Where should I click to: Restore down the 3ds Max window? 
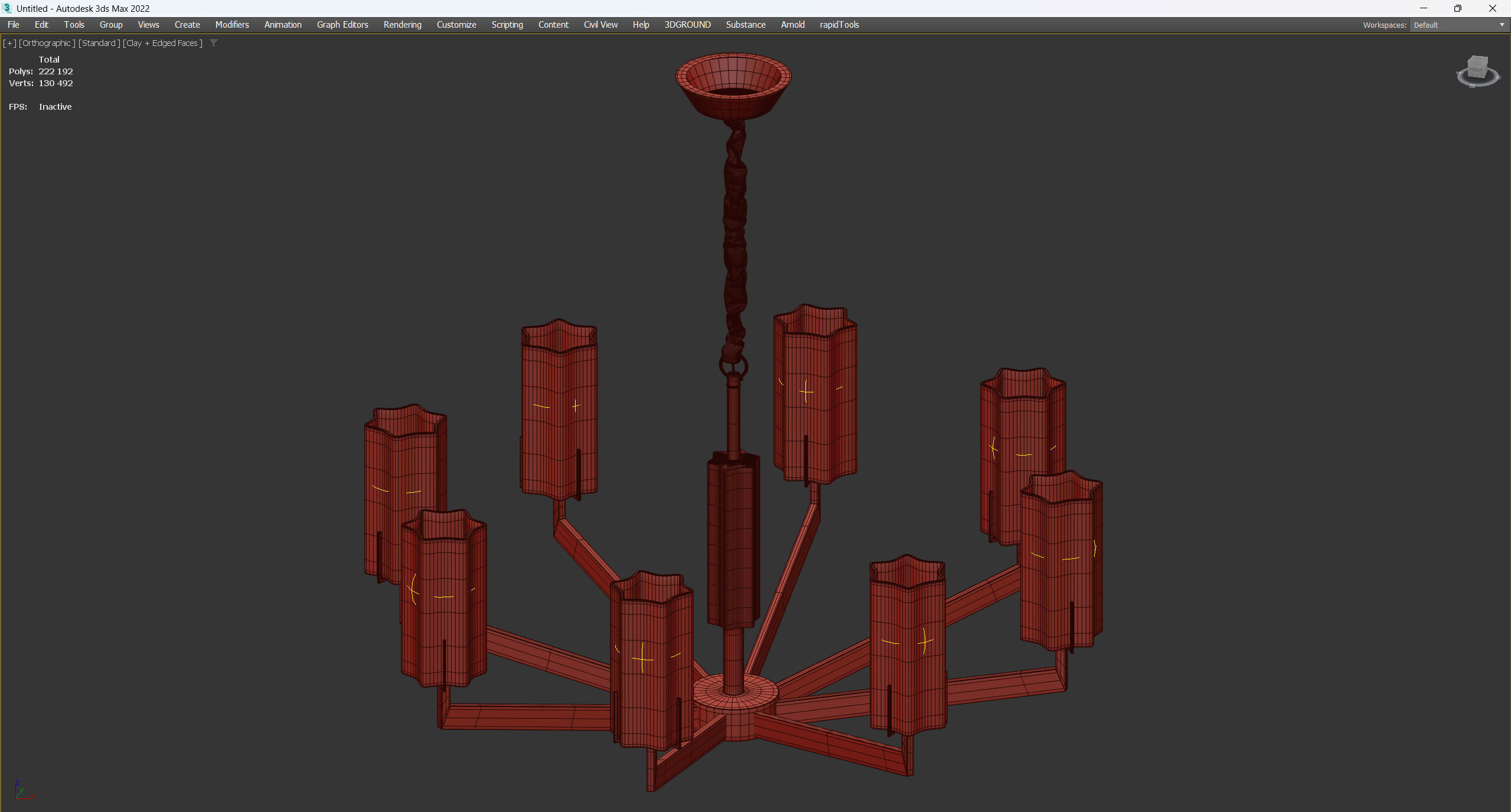pos(1457,8)
